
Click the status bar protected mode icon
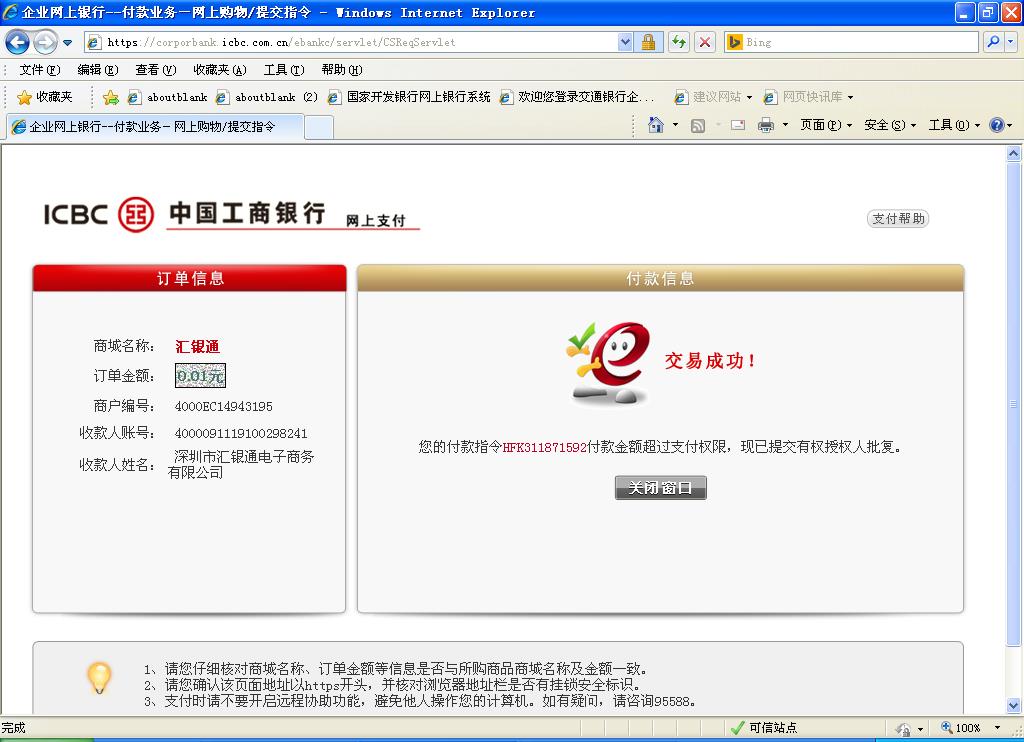point(903,729)
